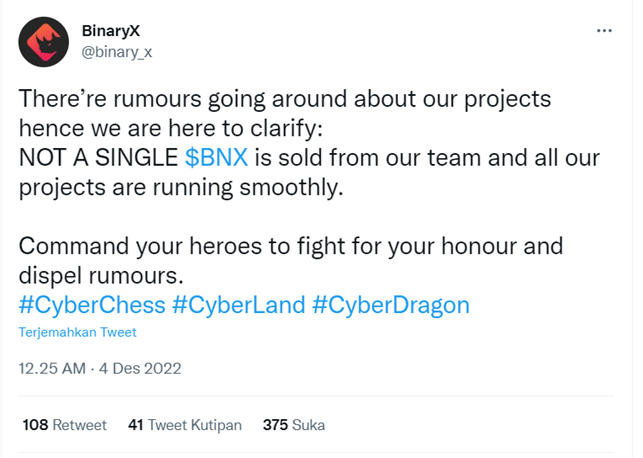This screenshot has width=643, height=458.
Task: Click the BinaryX display name
Action: pos(111,31)
